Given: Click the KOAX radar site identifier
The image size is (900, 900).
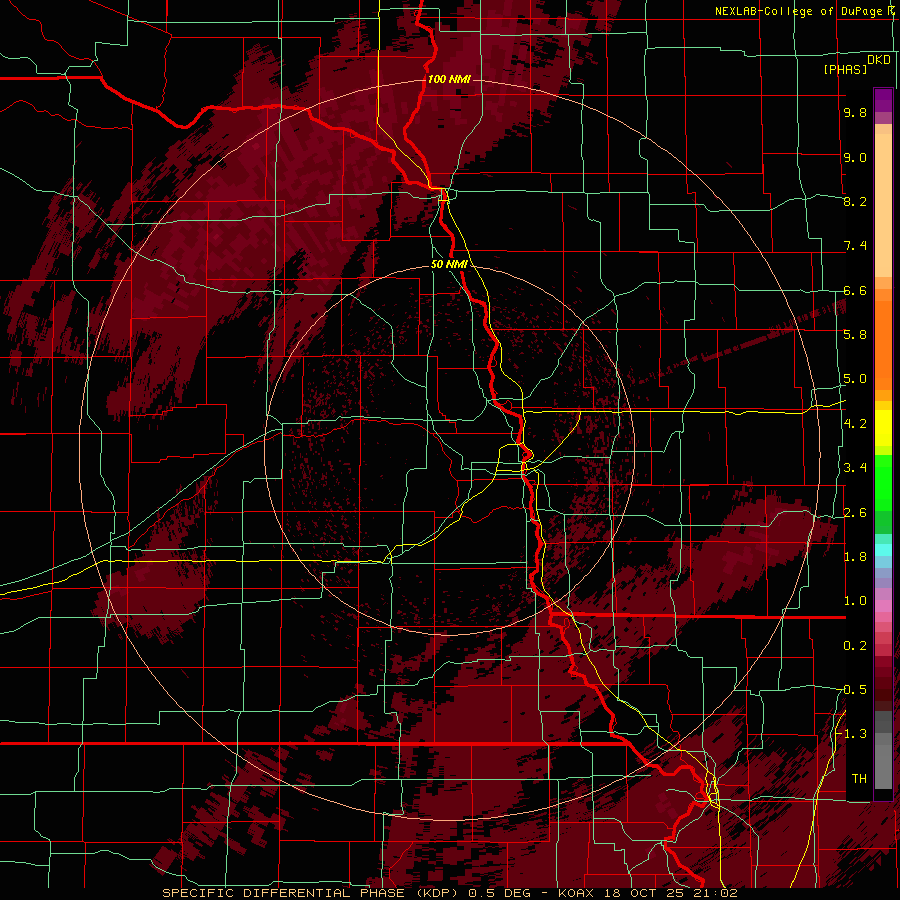Looking at the screenshot, I should point(577,893).
